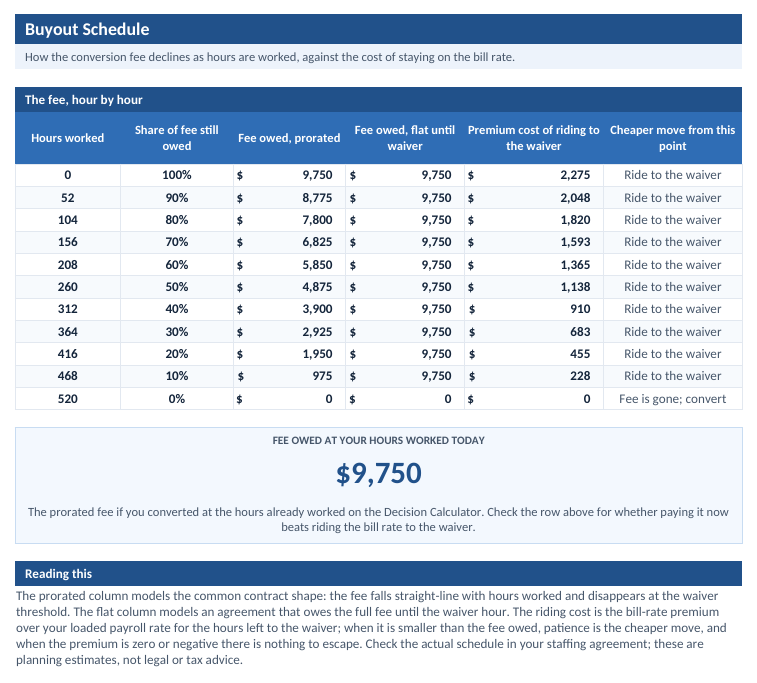
Task: Click 'Fee owed, flat until waiver' header
Action: pos(405,138)
